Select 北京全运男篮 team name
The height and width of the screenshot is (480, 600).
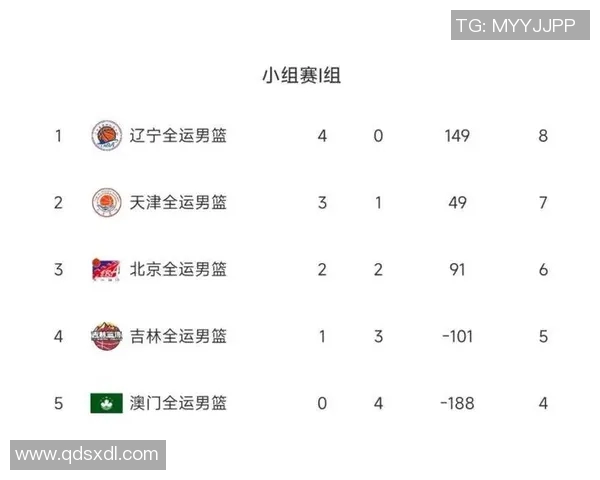click(x=178, y=269)
